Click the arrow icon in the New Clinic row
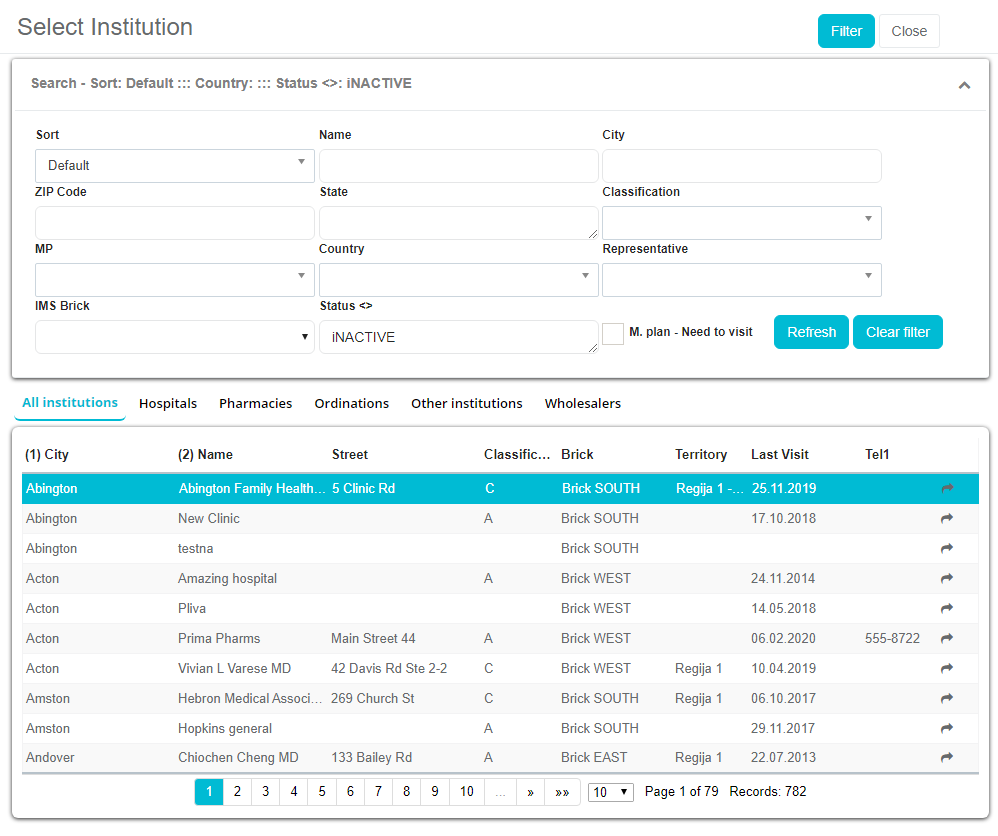 (947, 518)
